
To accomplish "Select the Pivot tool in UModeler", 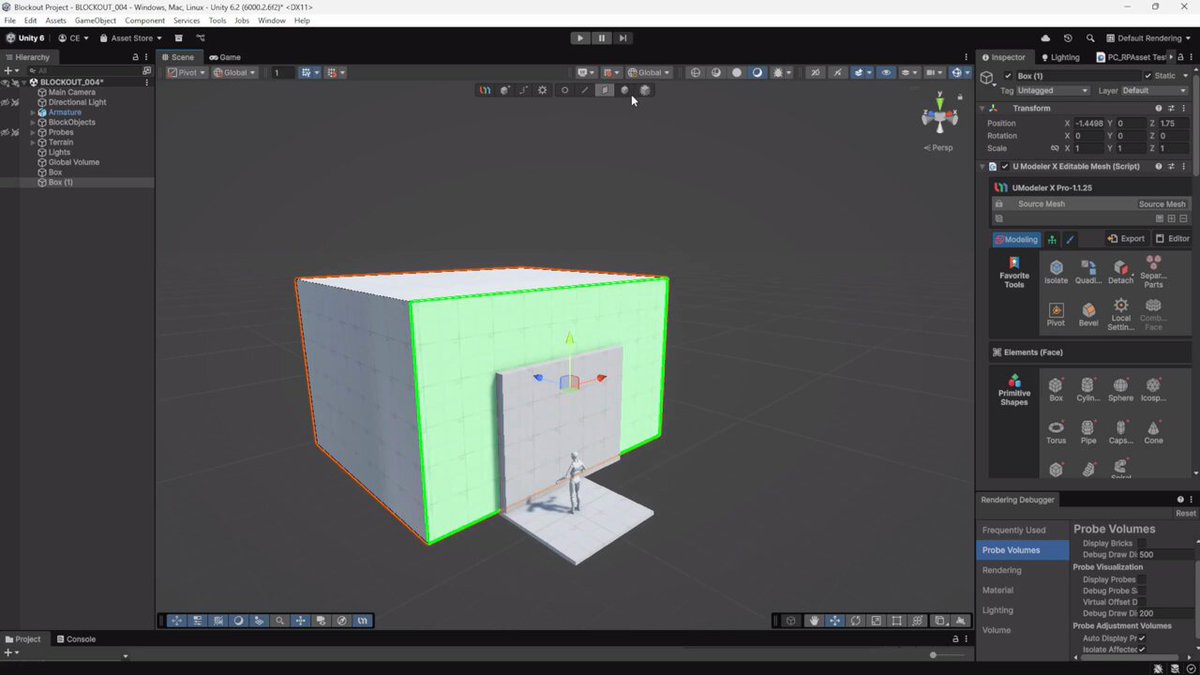I will [1056, 315].
